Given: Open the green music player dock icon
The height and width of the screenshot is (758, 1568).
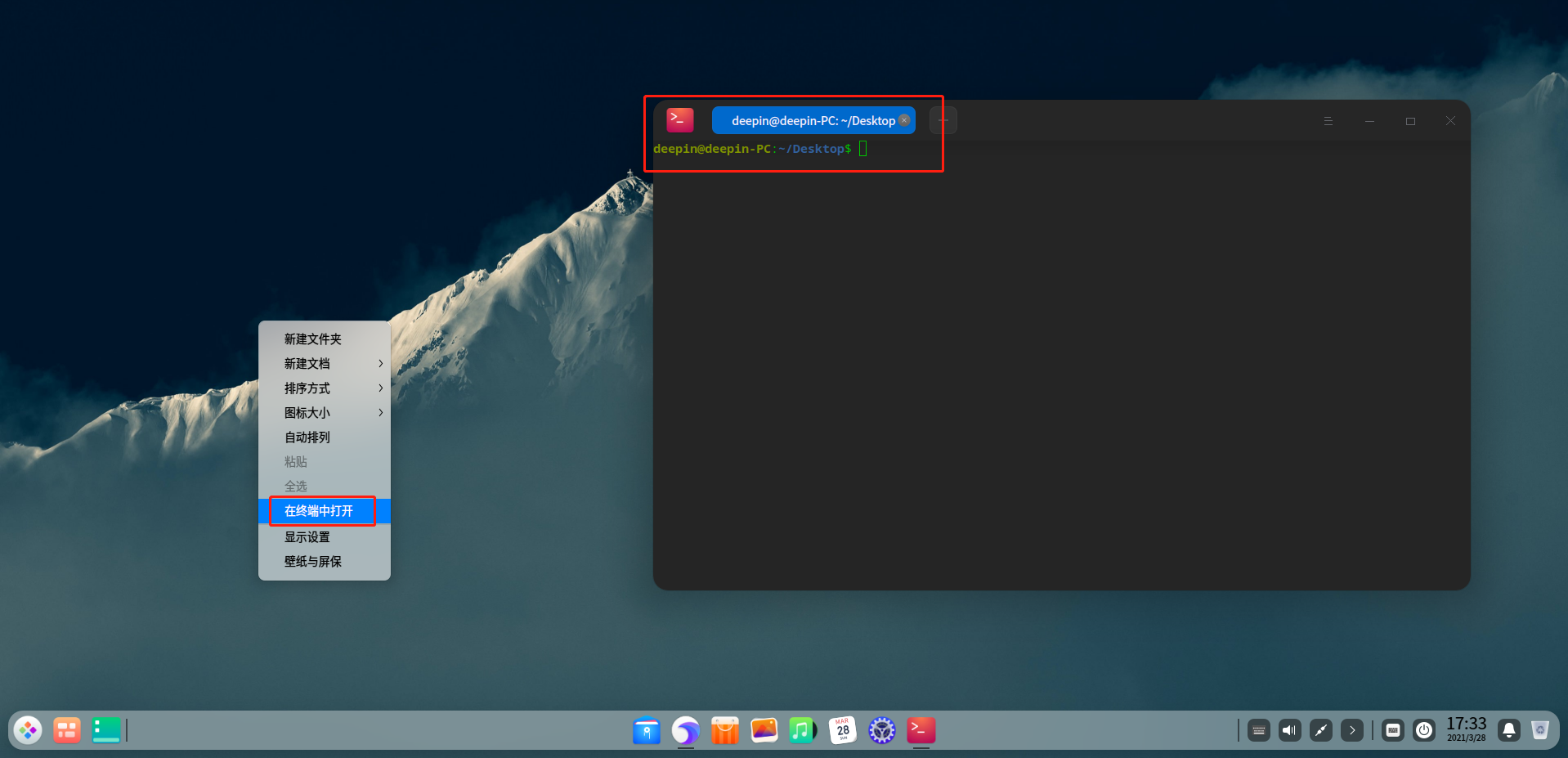Looking at the screenshot, I should (804, 730).
